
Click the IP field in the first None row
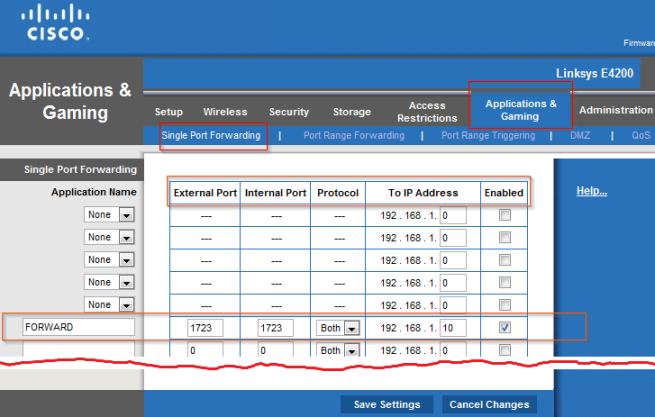(x=453, y=216)
